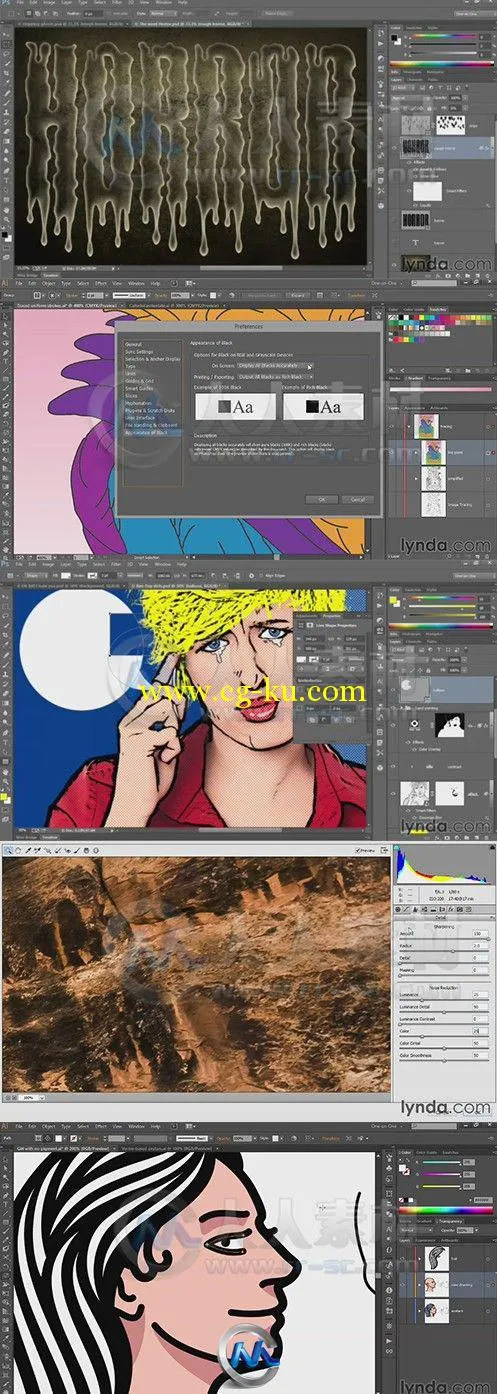The image size is (497, 1394).
Task: Select line paint layer thumbnail in Illustrator
Action: click(434, 453)
